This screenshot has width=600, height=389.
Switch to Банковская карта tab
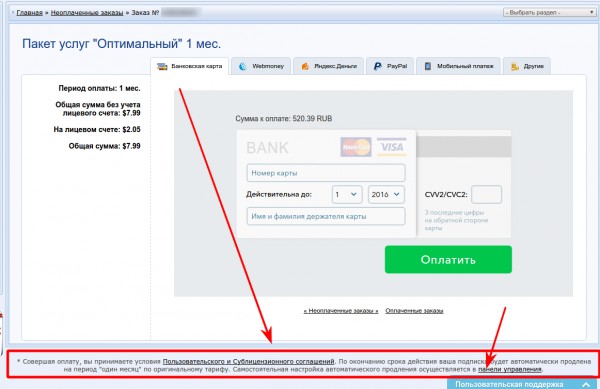click(x=189, y=66)
